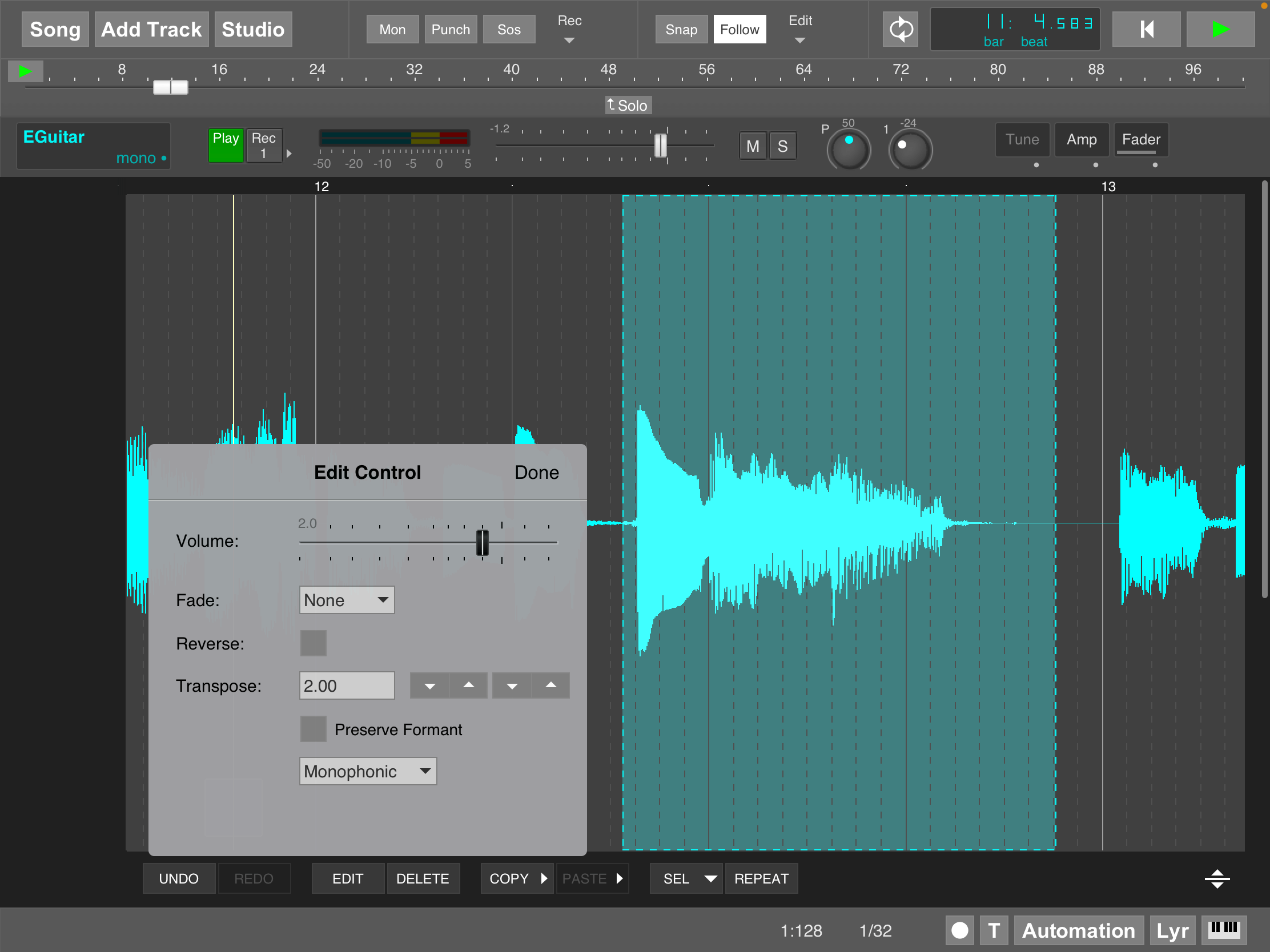
Task: Toggle the Reverse checkbox
Action: coord(313,643)
